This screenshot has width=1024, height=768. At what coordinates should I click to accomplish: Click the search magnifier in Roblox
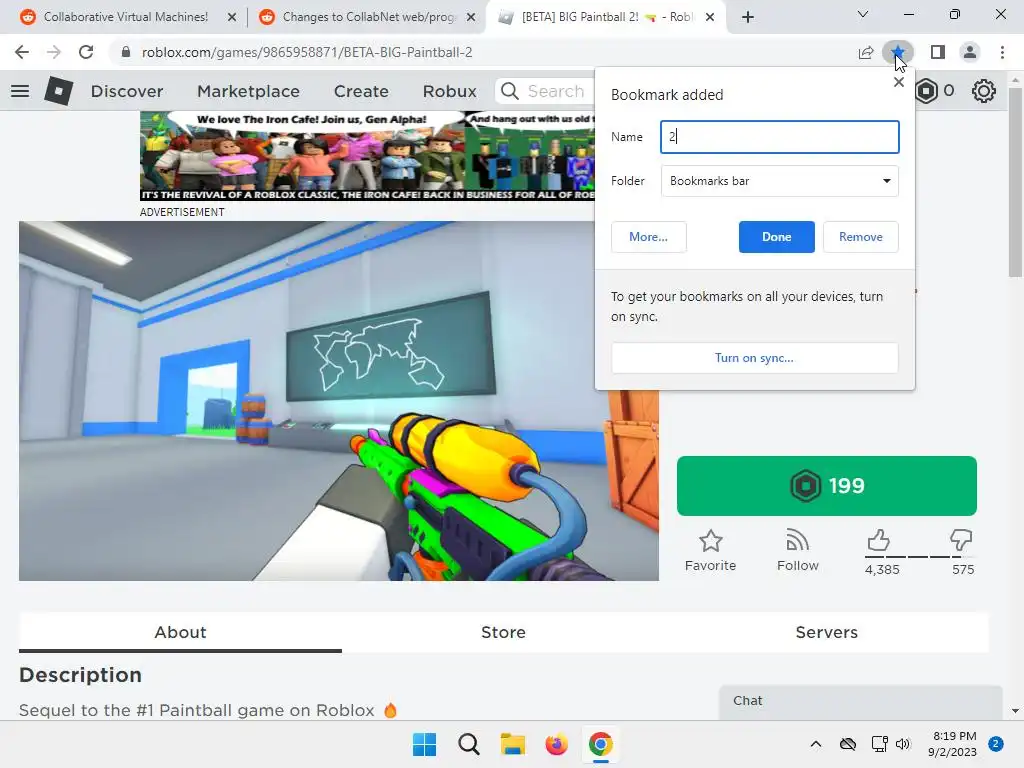tap(509, 91)
